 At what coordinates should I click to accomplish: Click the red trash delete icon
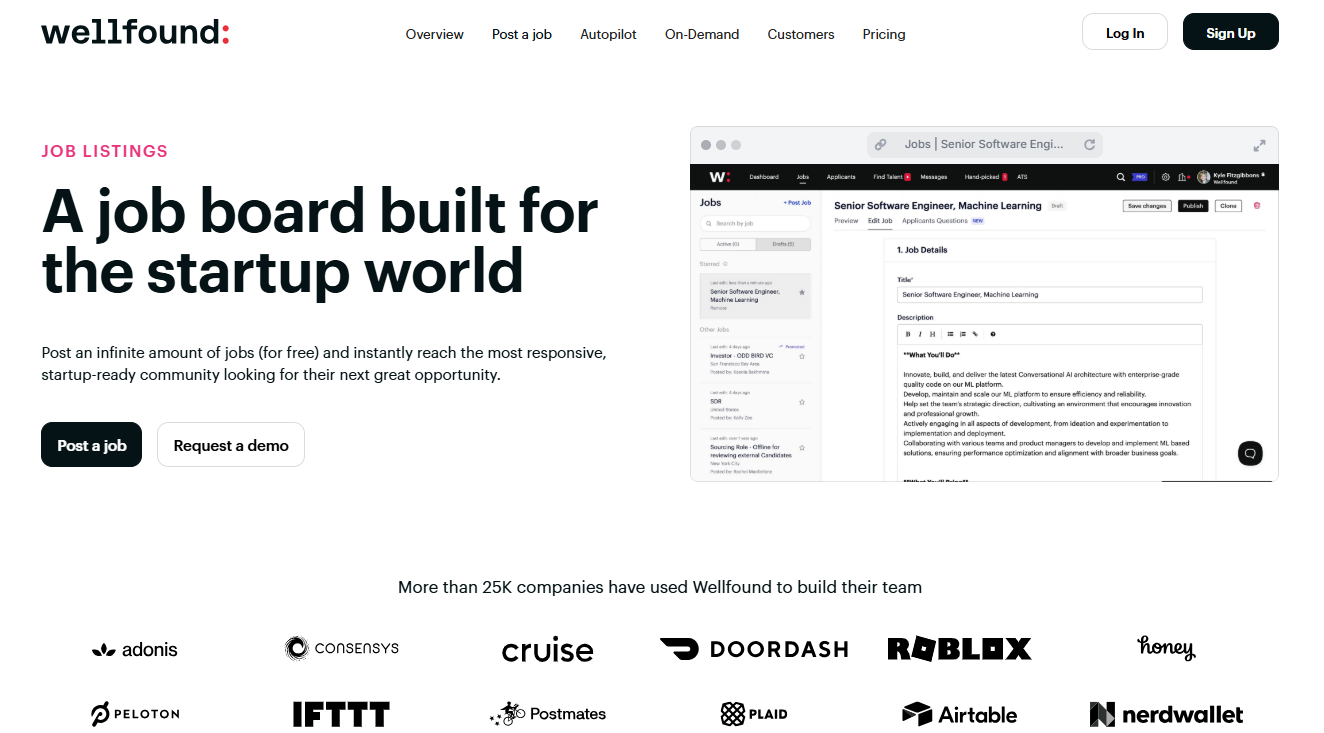[1257, 206]
